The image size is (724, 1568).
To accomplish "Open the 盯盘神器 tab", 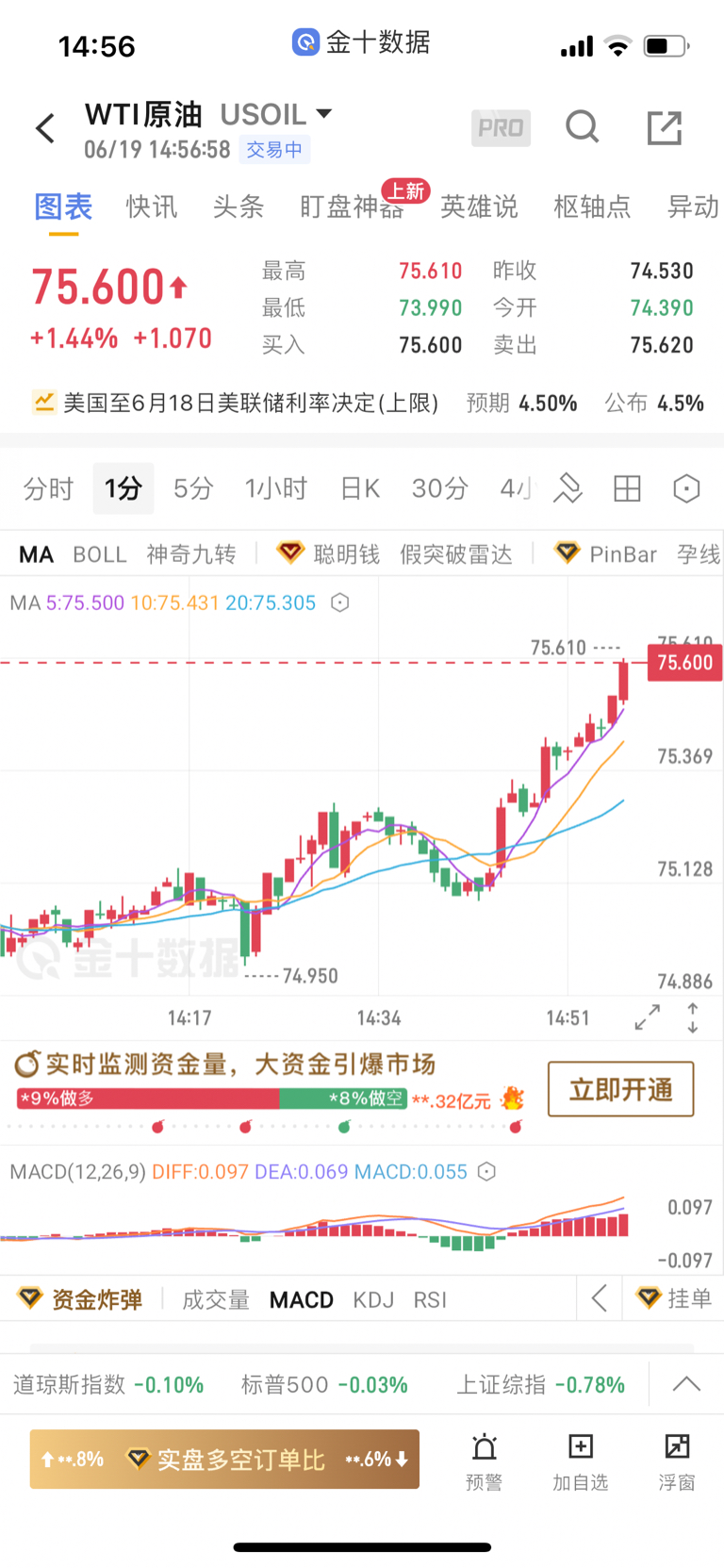I will point(352,206).
